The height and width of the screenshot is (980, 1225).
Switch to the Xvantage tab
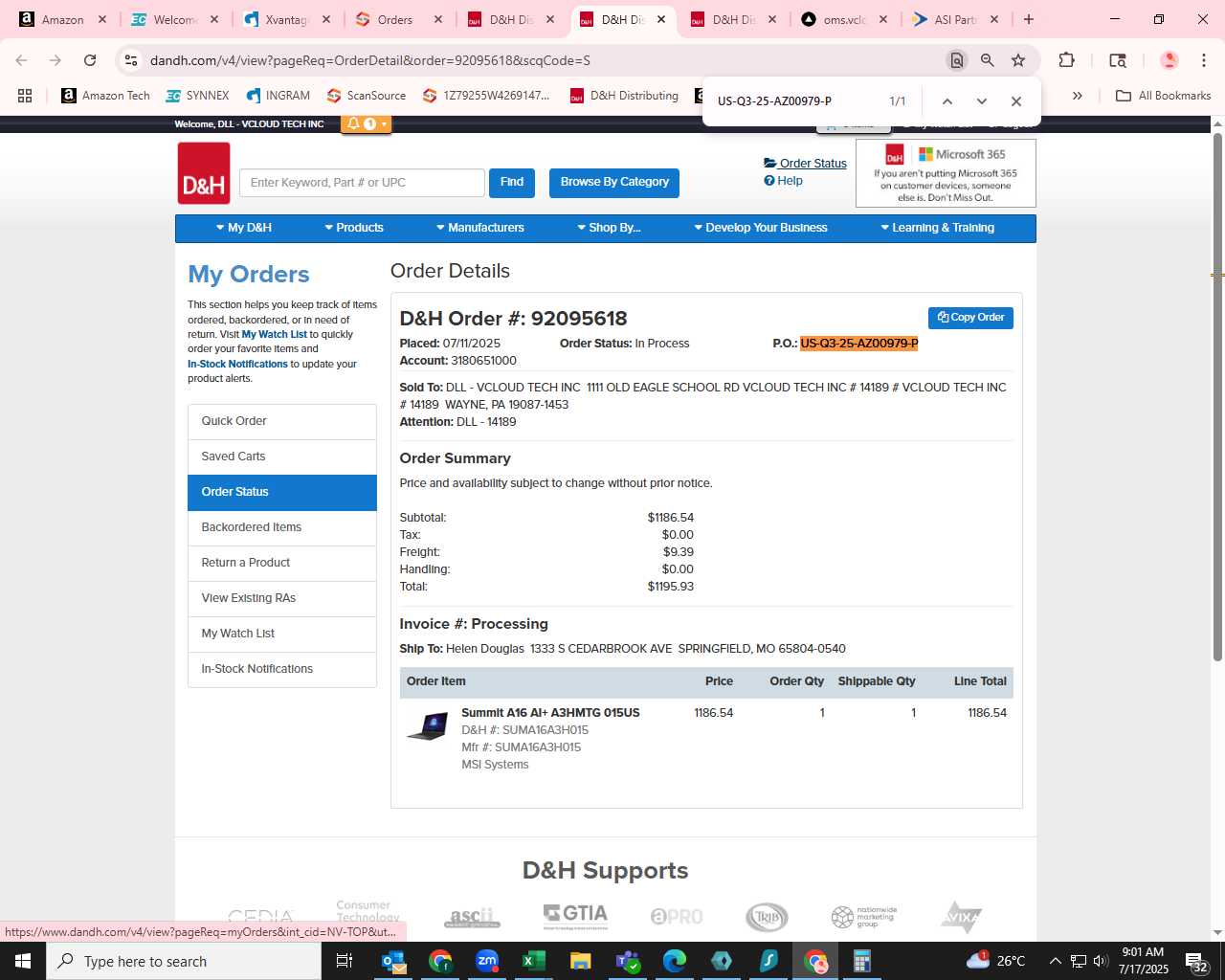(x=286, y=19)
